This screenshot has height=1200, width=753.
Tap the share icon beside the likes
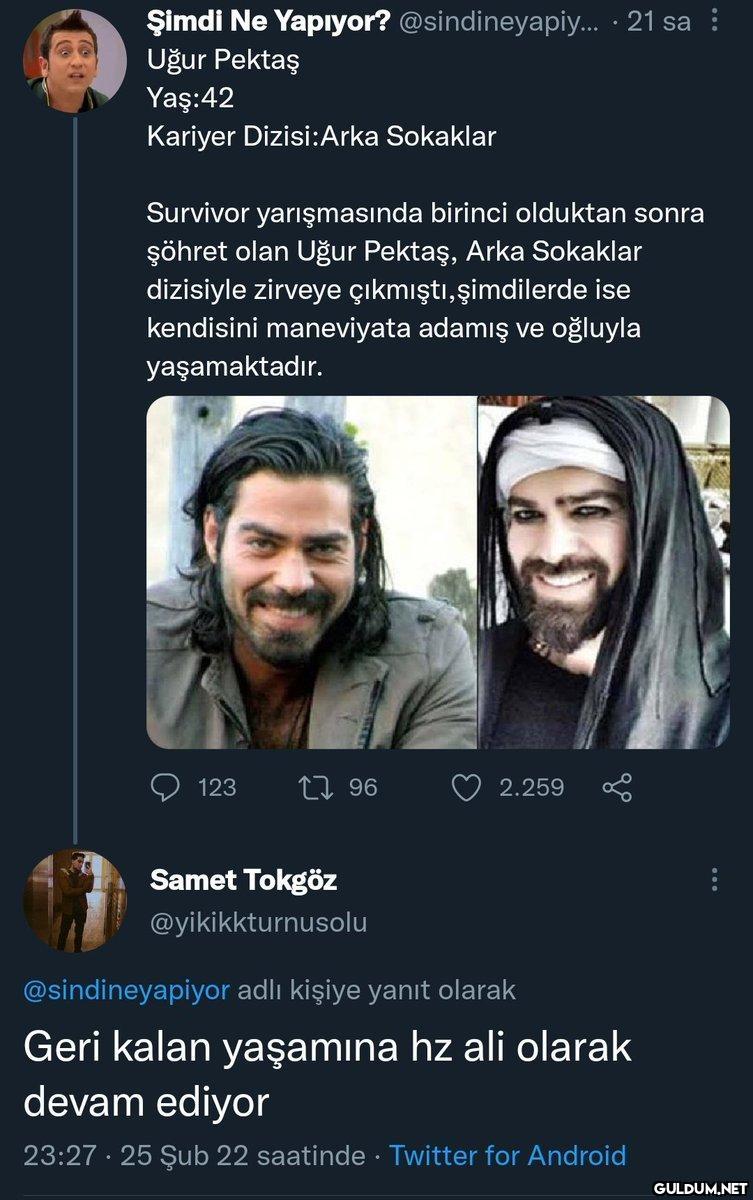617,788
